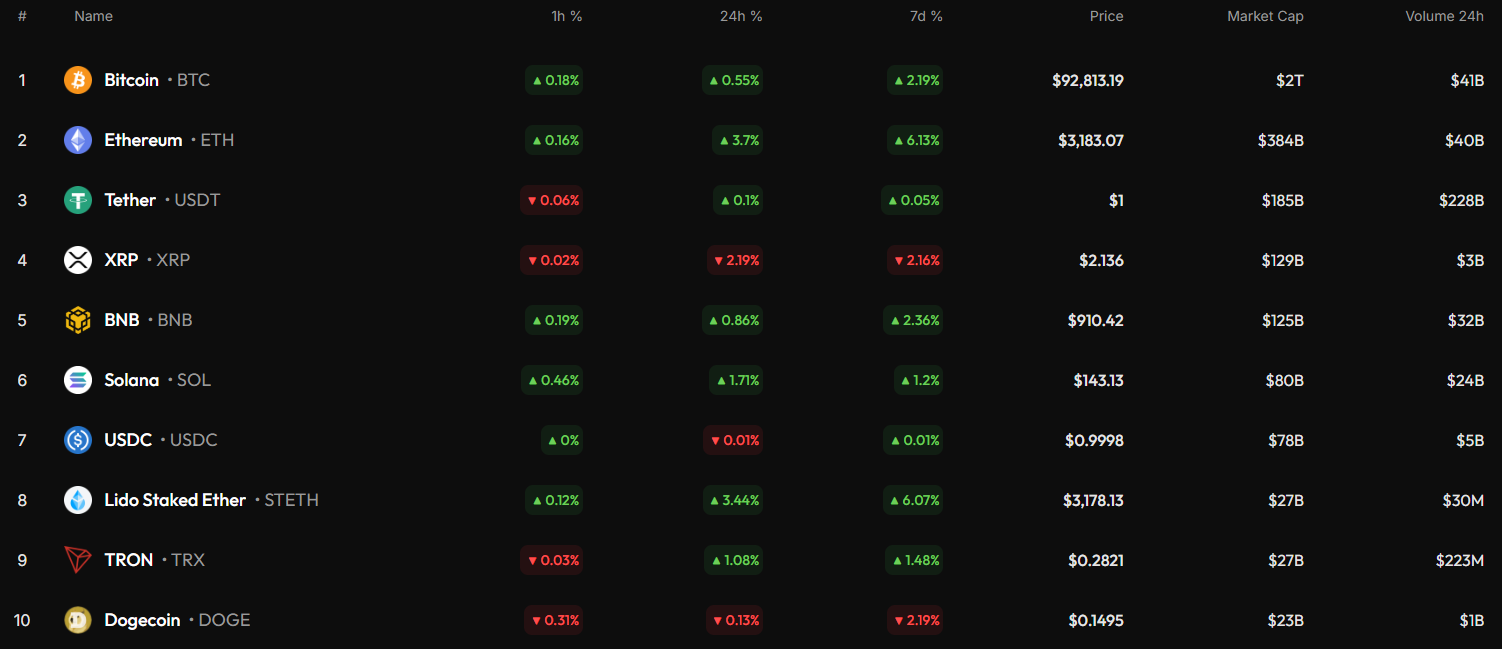Click the Ethereum diamond logo
The width and height of the screenshot is (1502, 649).
78,140
